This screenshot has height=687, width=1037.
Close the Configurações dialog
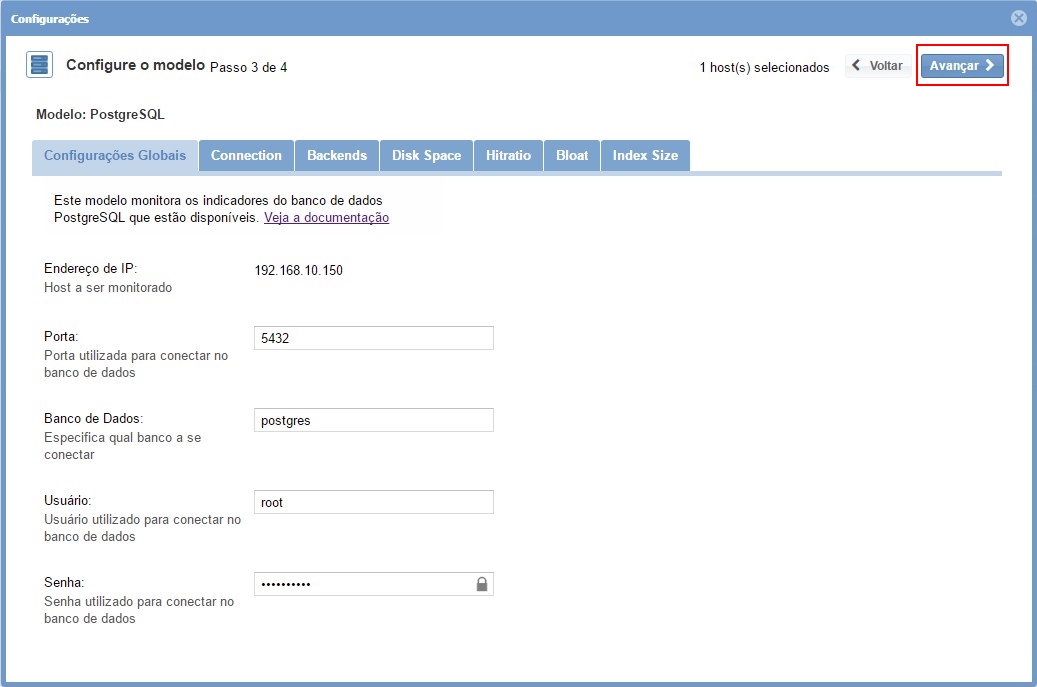coord(1018,18)
